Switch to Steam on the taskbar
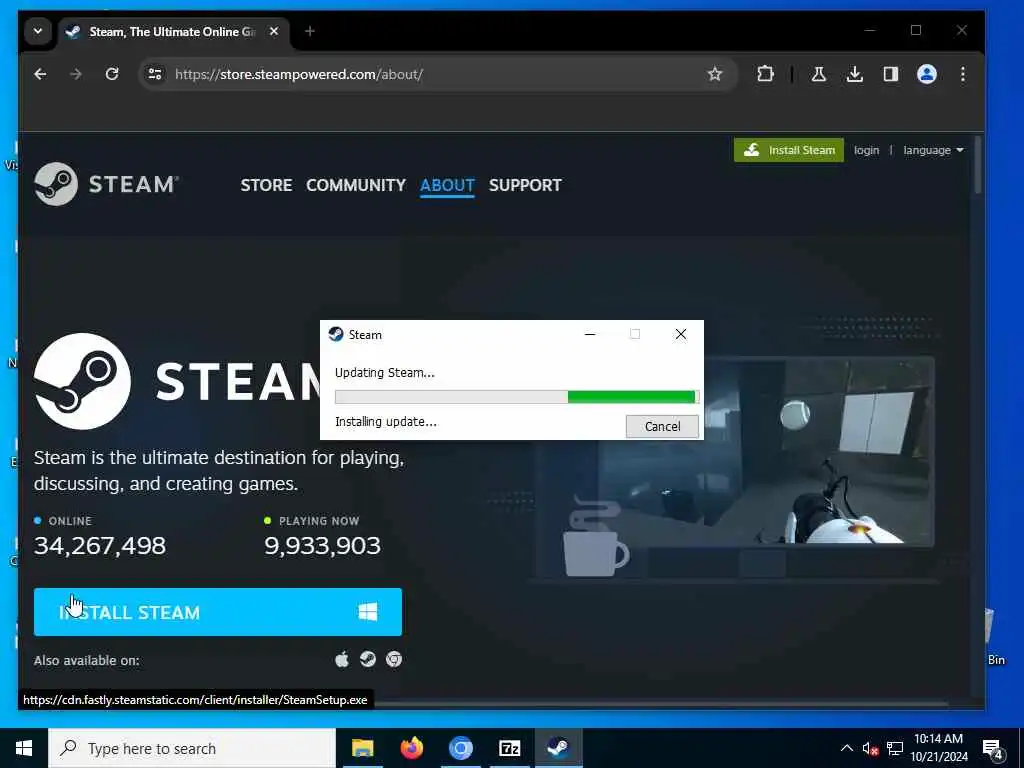1024x768 pixels. (x=558, y=748)
